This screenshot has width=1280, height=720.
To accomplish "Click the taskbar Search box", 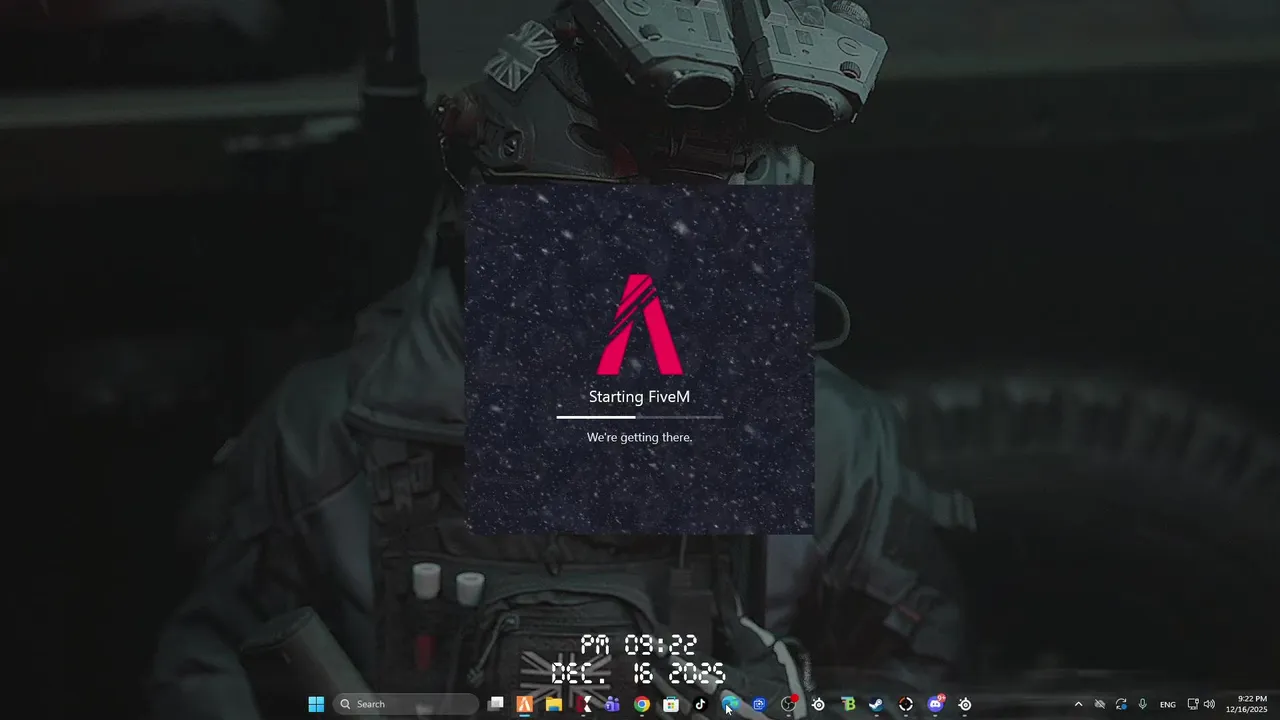I will 405,704.
